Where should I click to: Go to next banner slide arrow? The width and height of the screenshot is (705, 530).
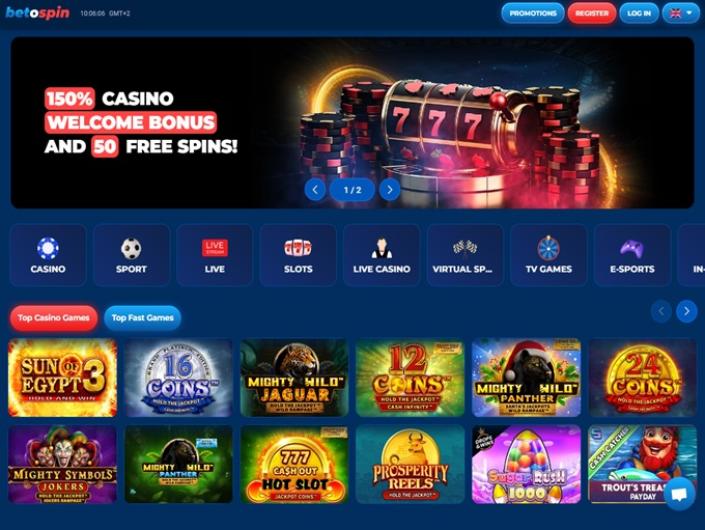click(389, 190)
